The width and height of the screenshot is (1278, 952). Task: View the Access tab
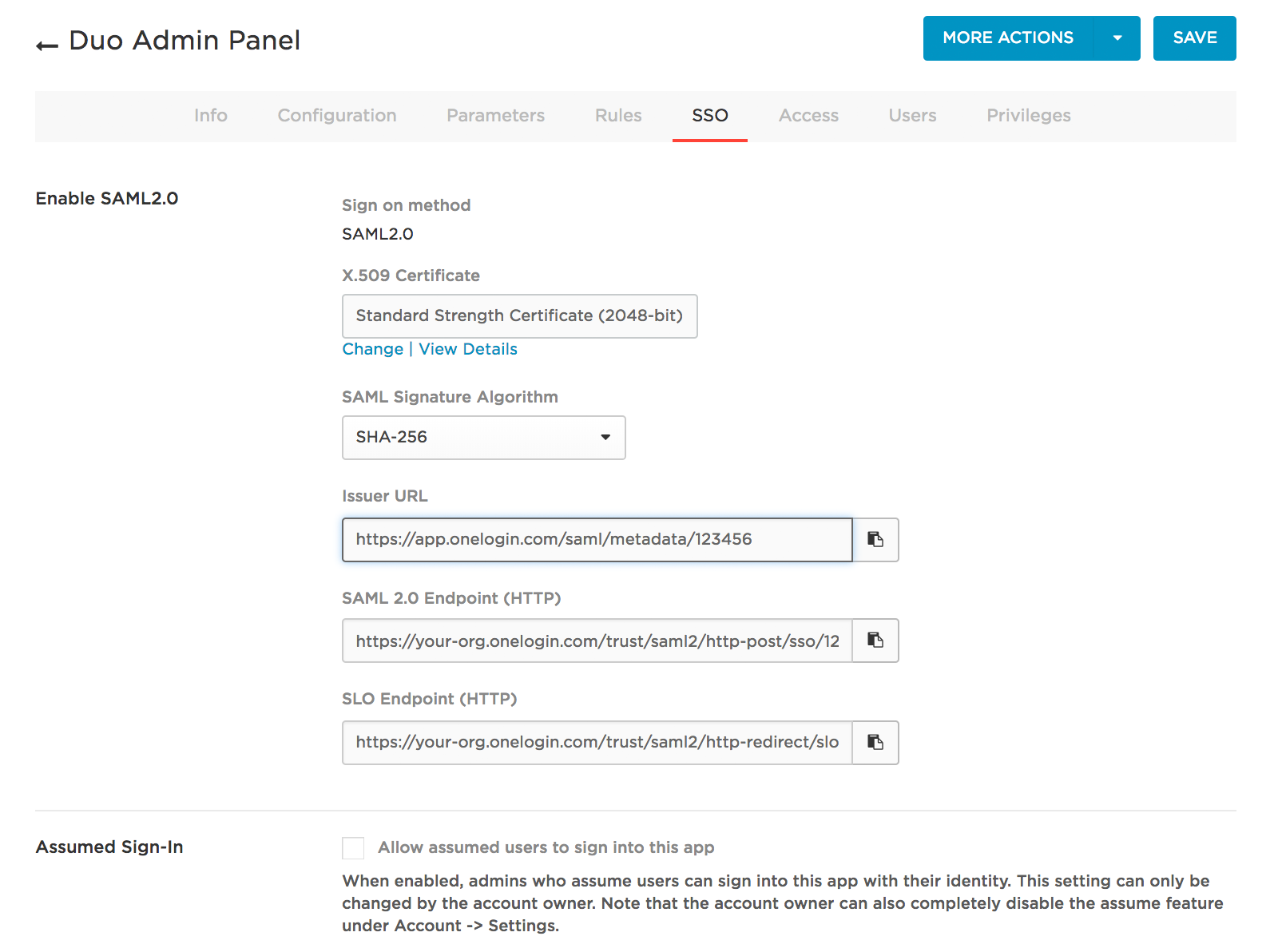[x=808, y=116]
